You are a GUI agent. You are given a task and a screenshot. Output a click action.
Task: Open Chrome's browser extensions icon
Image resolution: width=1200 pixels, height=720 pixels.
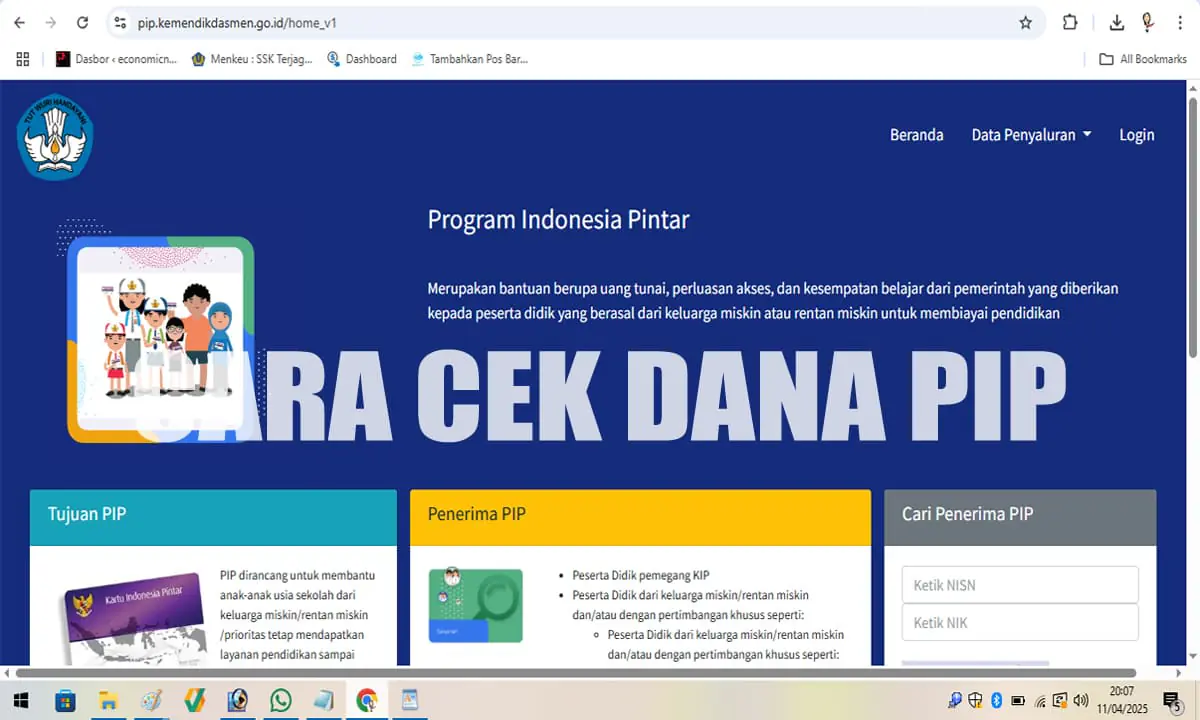point(1070,22)
